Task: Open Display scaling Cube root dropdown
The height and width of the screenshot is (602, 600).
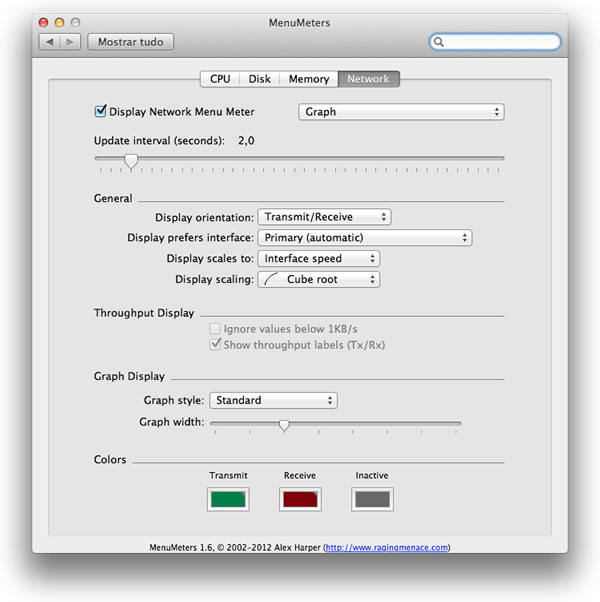Action: (x=319, y=280)
